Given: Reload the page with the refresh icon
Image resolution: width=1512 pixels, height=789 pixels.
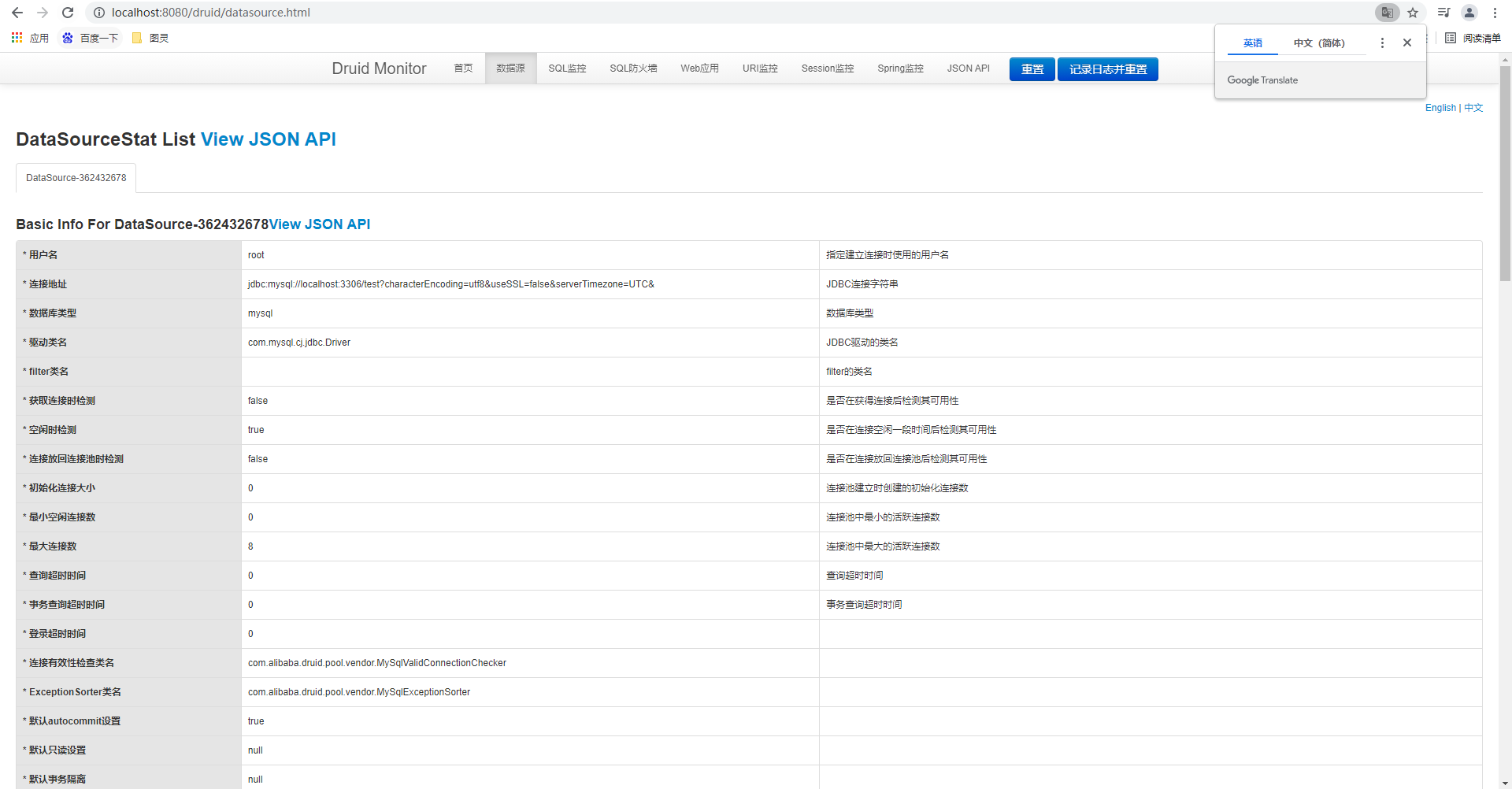Looking at the screenshot, I should pos(68,13).
